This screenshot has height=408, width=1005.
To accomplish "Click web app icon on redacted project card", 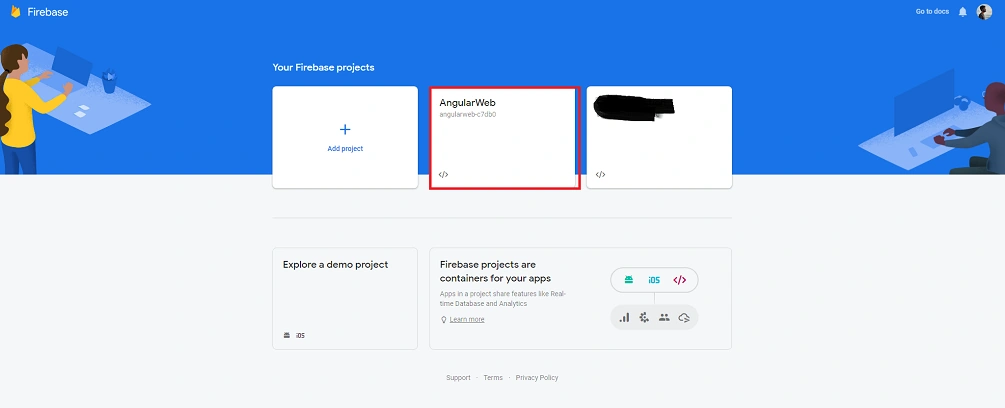I will (x=601, y=174).
